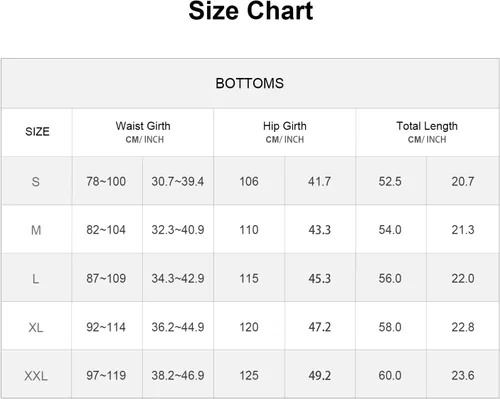Screen dimensions: 500x399
Task: Select the BOTTOMS header row
Action: tap(250, 83)
